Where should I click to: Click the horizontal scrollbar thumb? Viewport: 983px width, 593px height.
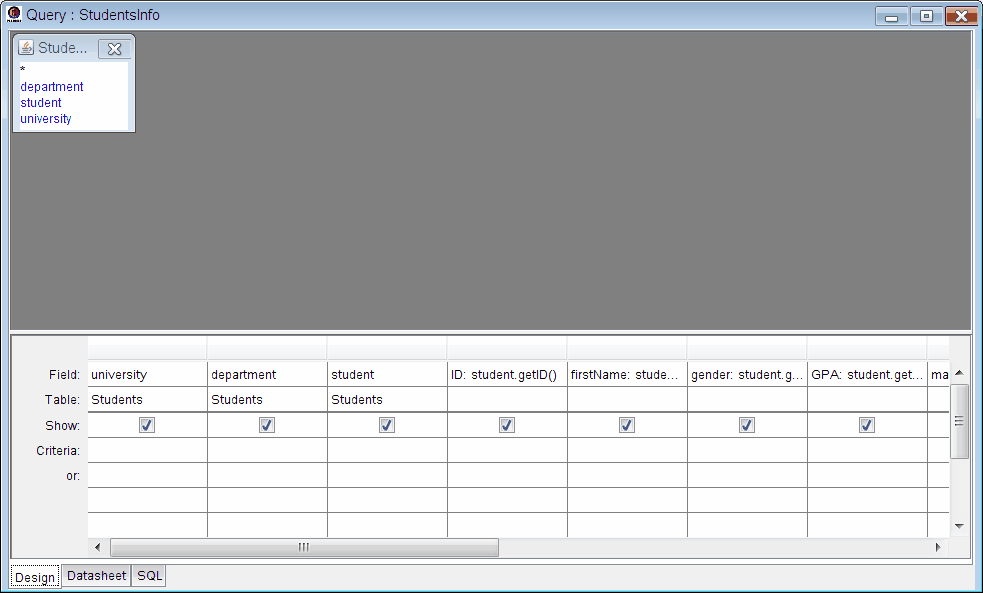click(x=305, y=547)
